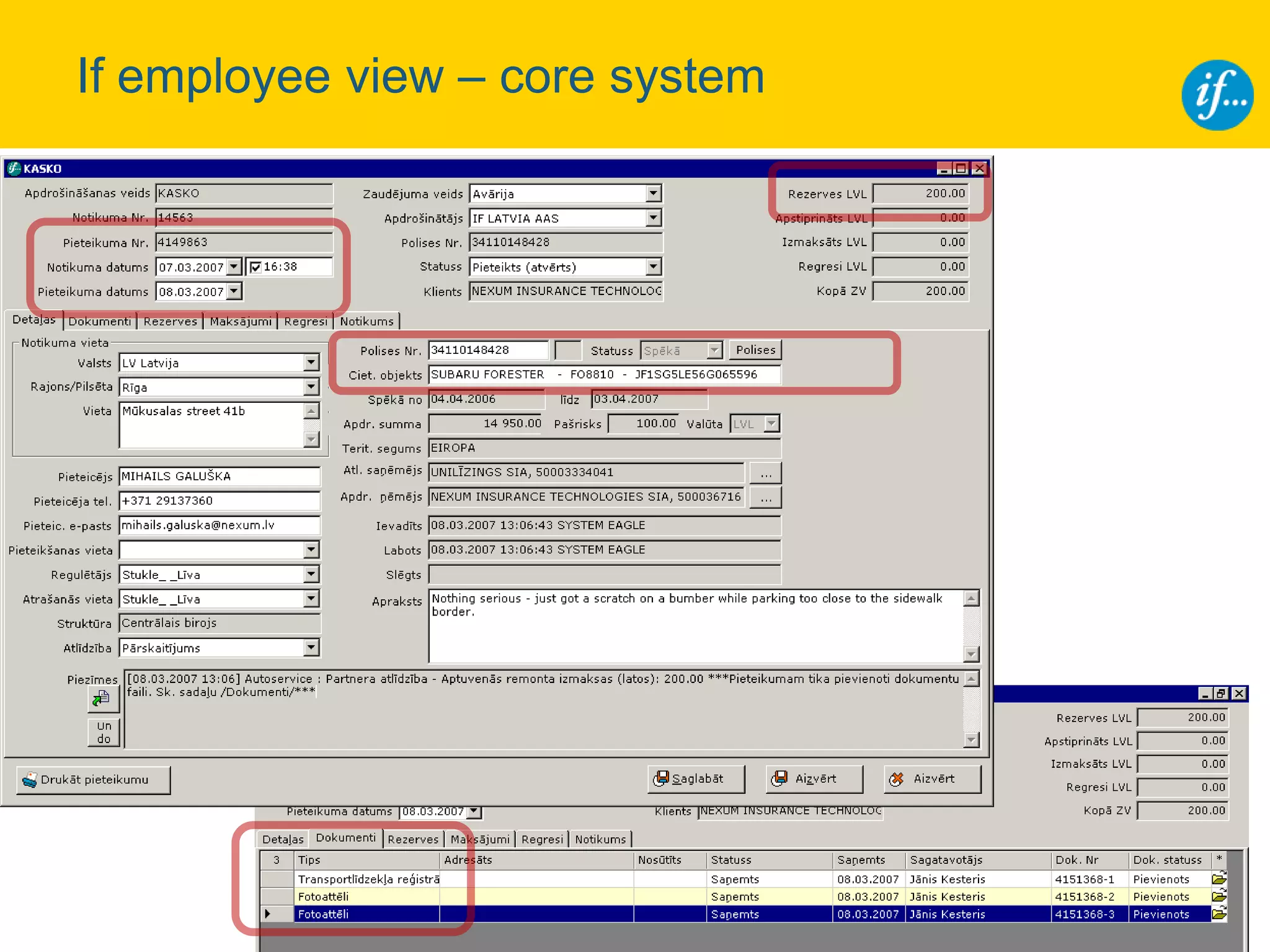Viewport: 1270px width, 952px height.
Task: Click the Polises button
Action: pyautogui.click(x=755, y=350)
